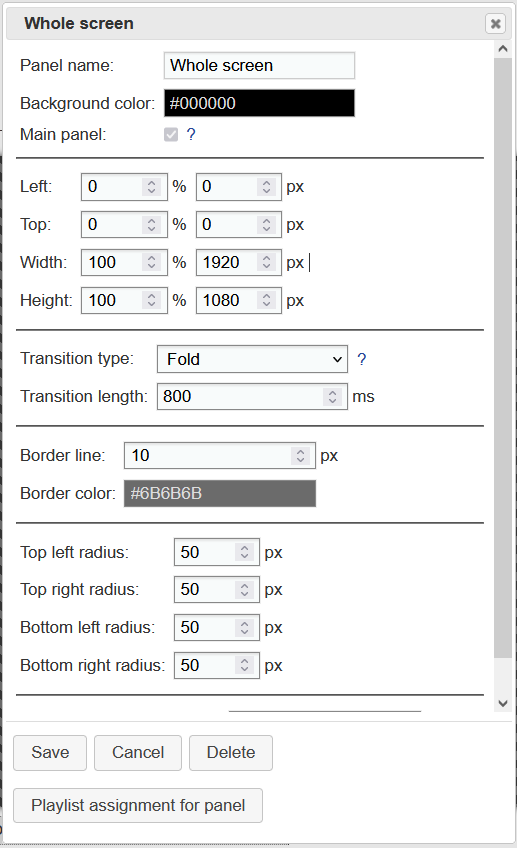This screenshot has height=848, width=517.
Task: Click the Cancel button
Action: pyautogui.click(x=138, y=752)
